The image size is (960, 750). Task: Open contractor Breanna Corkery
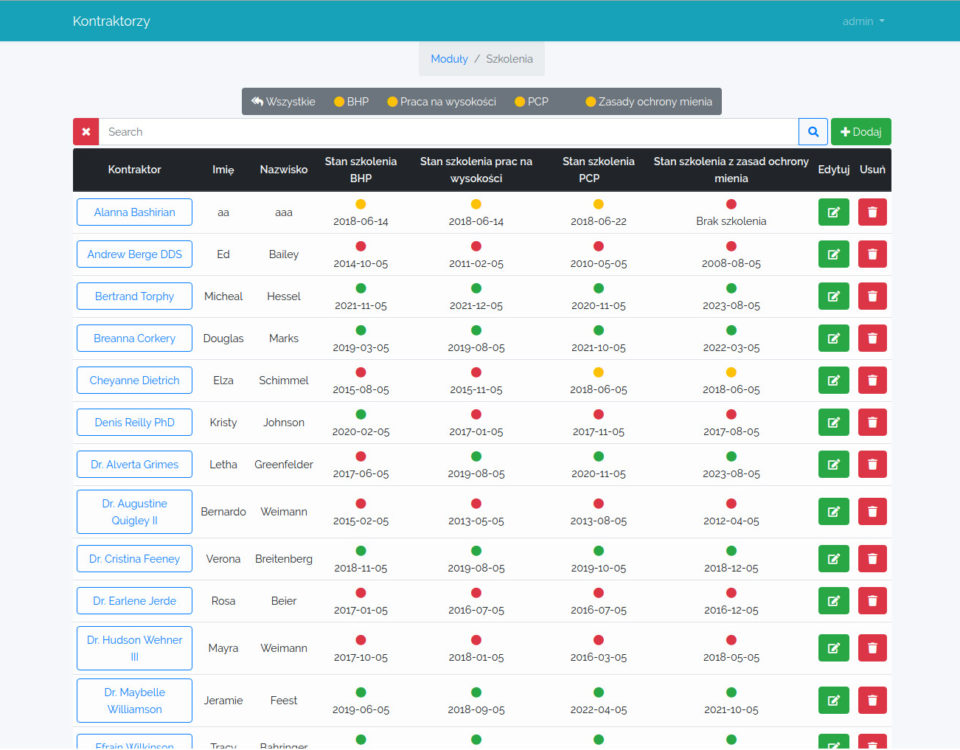(135, 338)
